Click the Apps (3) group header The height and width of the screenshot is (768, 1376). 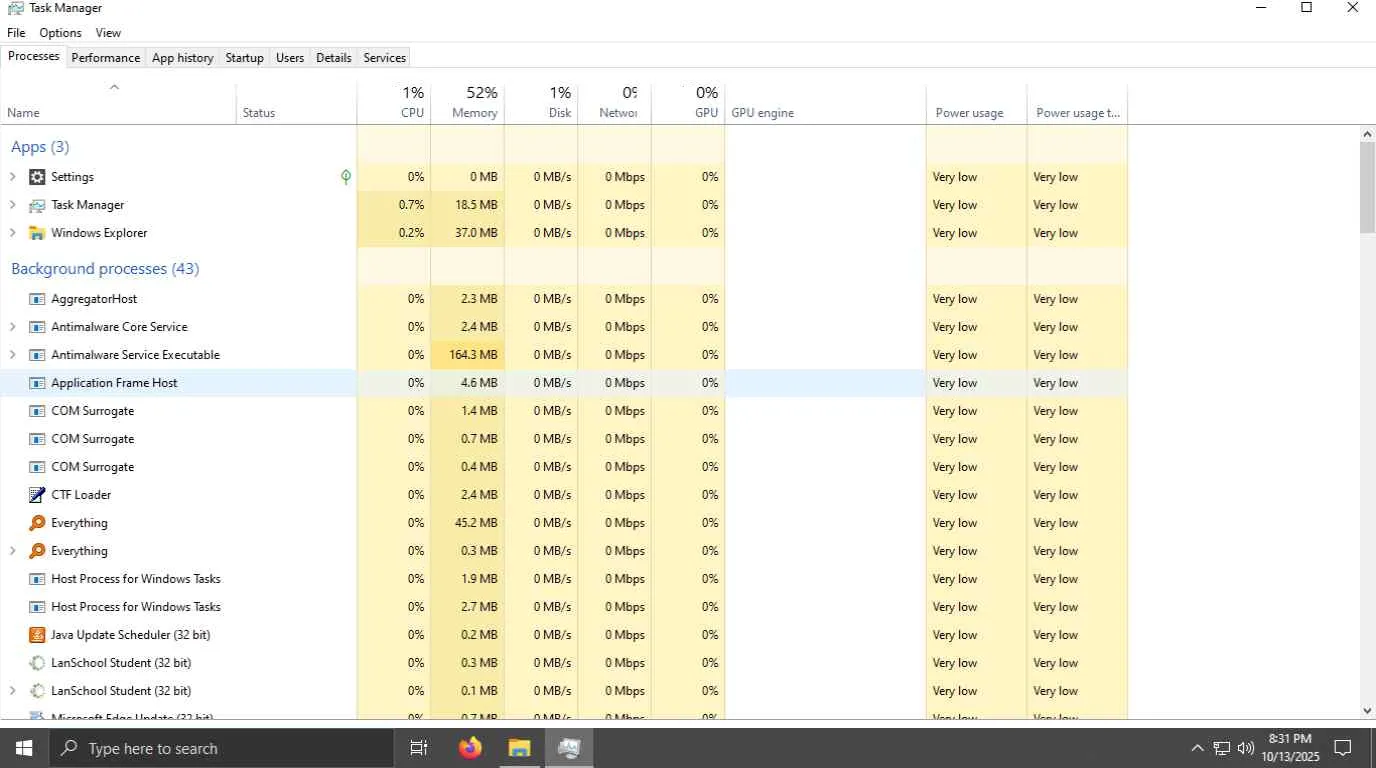40,147
